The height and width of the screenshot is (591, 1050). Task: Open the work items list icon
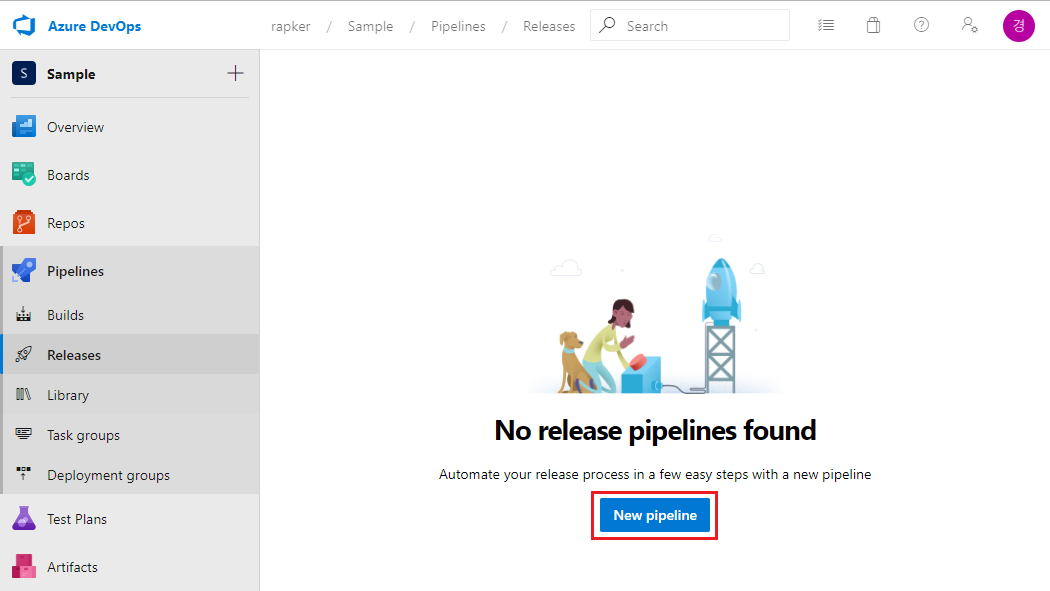[x=826, y=25]
